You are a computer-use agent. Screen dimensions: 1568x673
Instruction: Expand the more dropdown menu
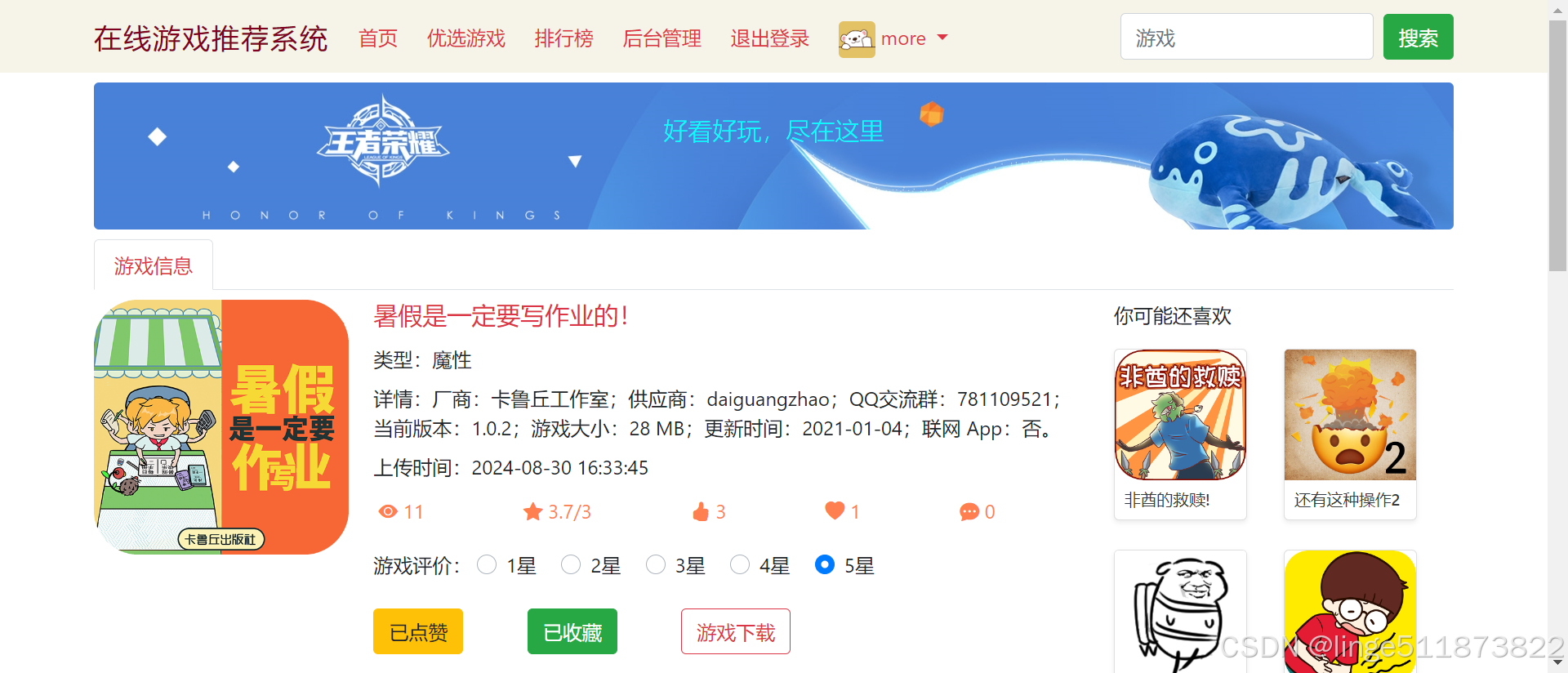pyautogui.click(x=915, y=38)
